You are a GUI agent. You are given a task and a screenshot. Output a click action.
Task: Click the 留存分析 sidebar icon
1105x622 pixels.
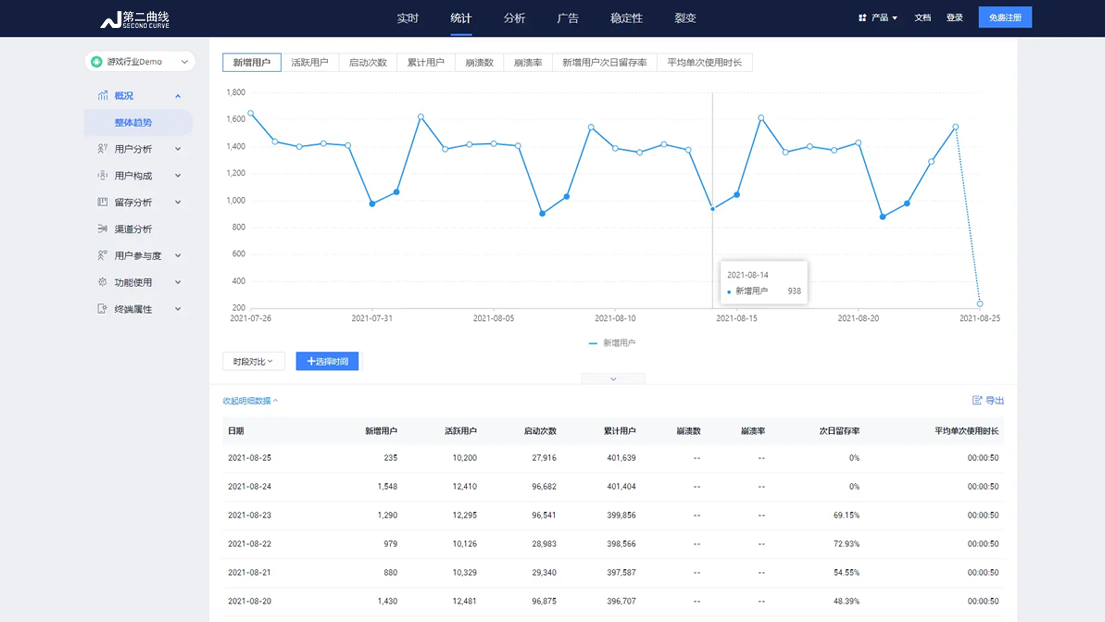pos(102,202)
